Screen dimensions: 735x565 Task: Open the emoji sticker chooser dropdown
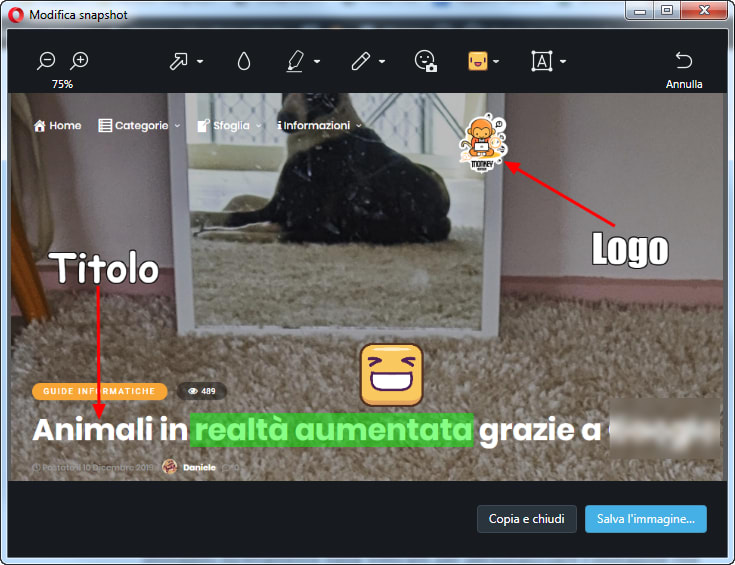click(x=496, y=61)
